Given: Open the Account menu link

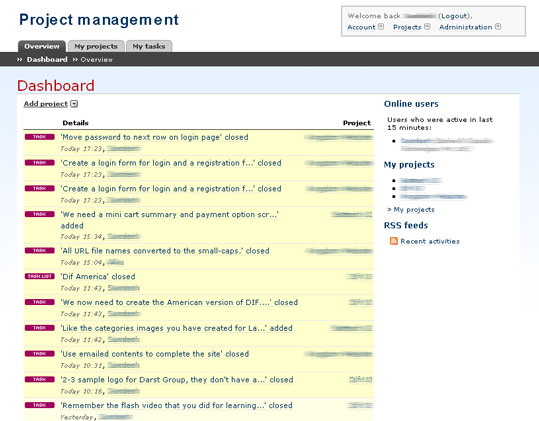Looking at the screenshot, I should (x=361, y=27).
